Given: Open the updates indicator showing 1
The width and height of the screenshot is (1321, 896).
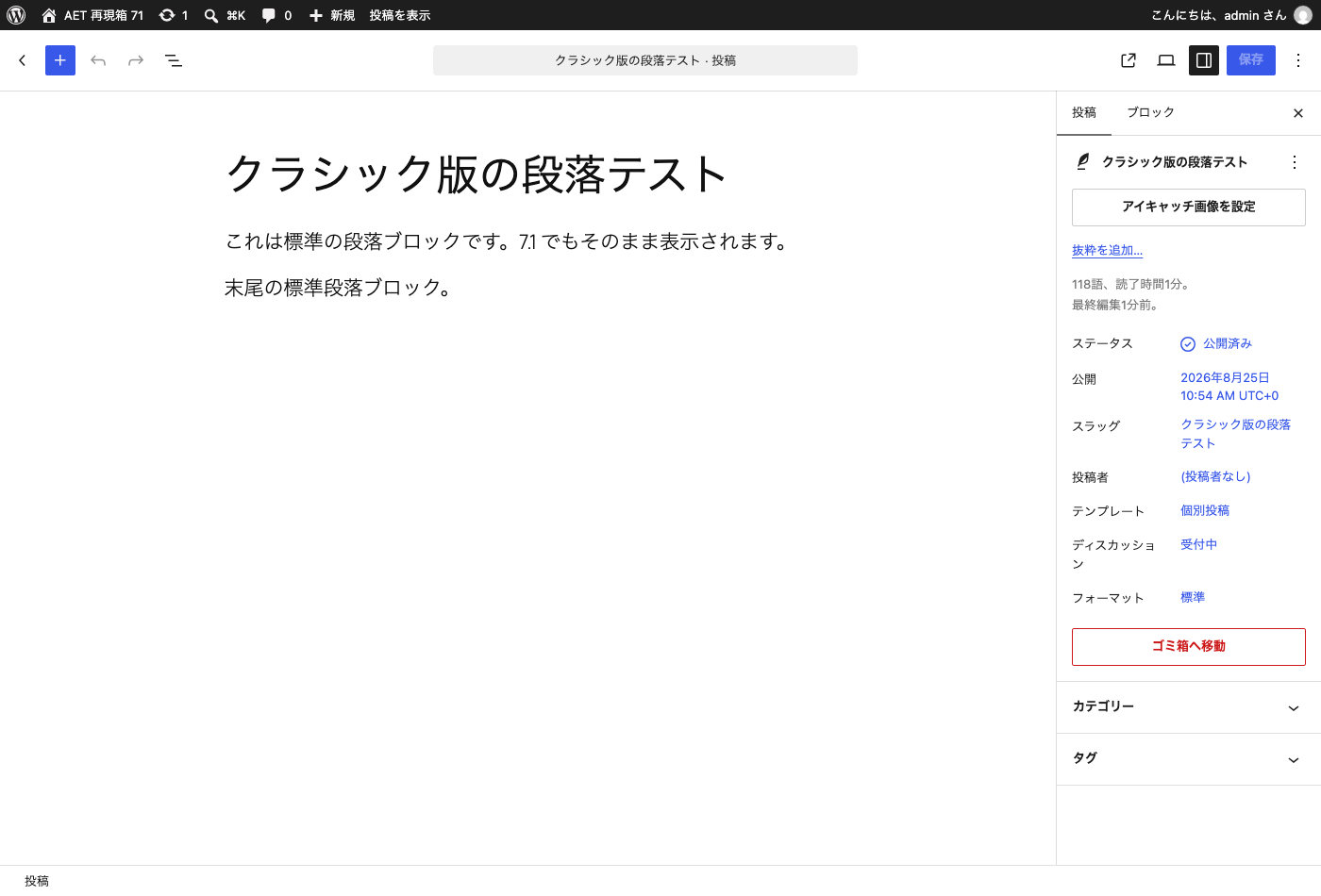Looking at the screenshot, I should 174,15.
